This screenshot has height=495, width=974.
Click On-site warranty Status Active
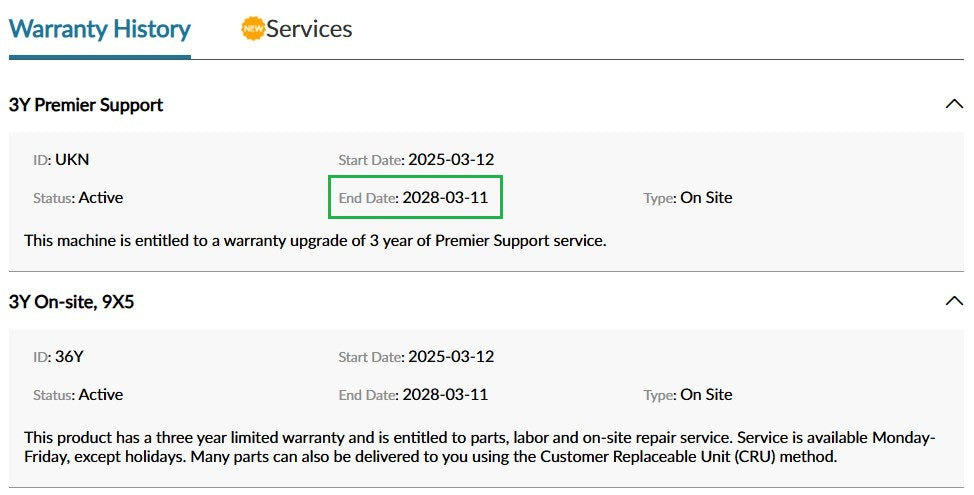(100, 394)
